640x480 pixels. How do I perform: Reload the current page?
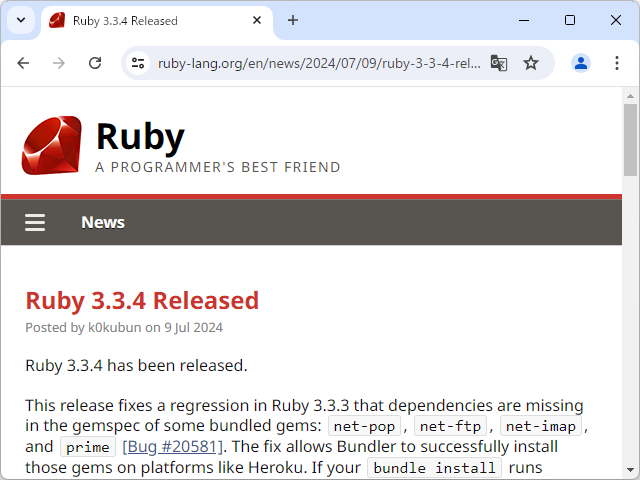[x=95, y=63]
